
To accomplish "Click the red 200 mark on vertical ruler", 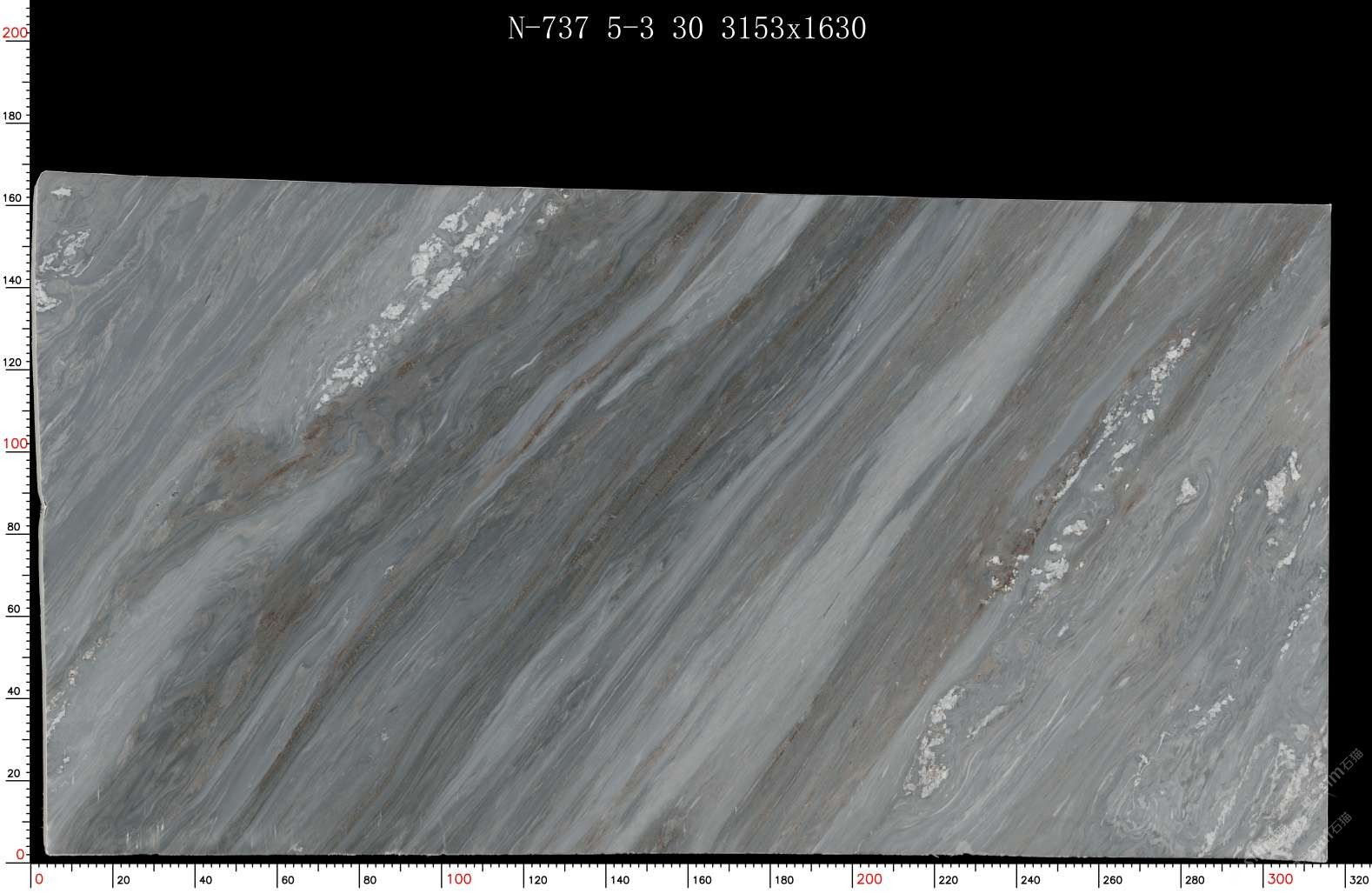I will tap(15, 33).
